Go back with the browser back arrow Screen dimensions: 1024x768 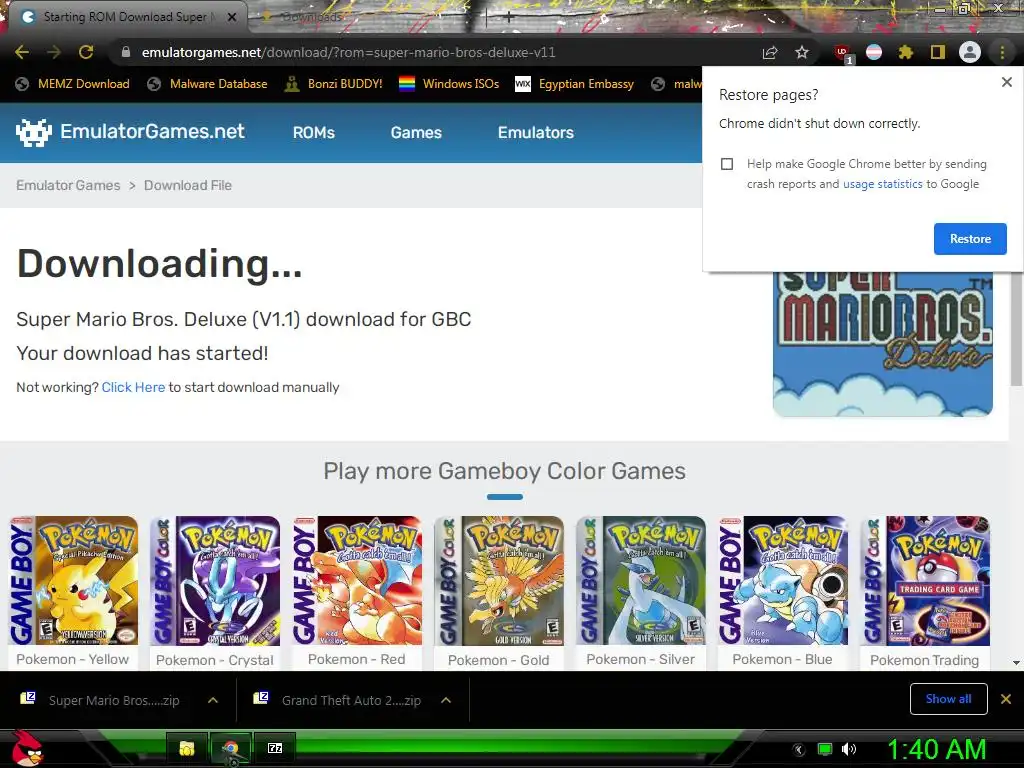click(x=22, y=52)
